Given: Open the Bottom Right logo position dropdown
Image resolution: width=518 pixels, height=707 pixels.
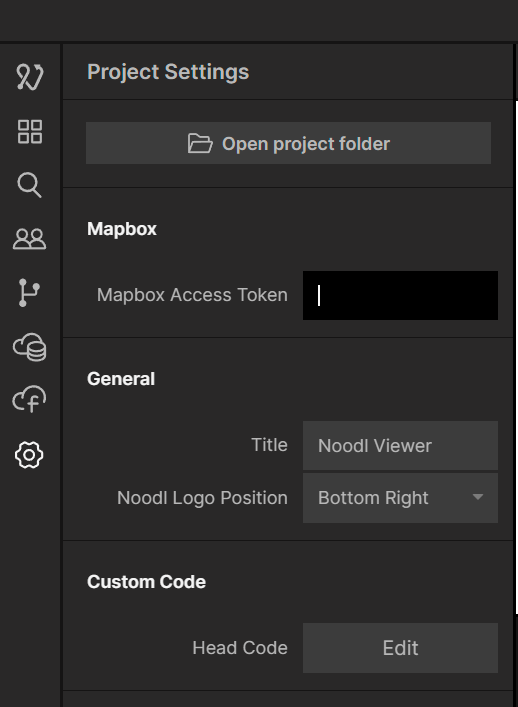Looking at the screenshot, I should point(400,498).
